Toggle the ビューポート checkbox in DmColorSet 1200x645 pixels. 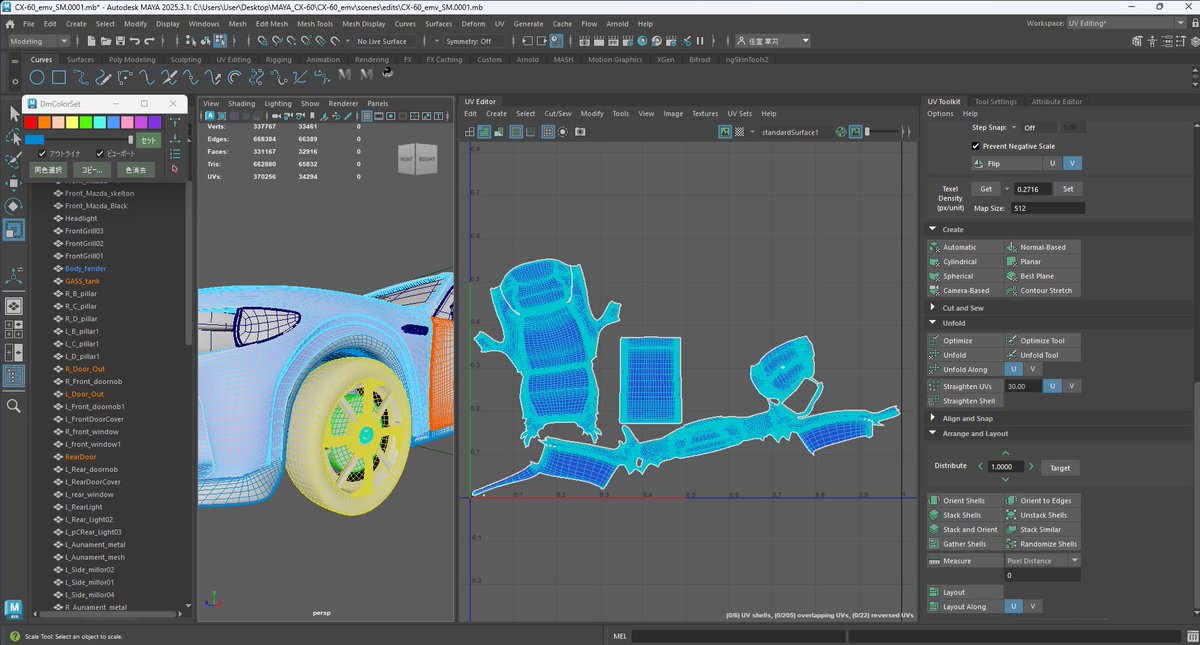(100, 153)
